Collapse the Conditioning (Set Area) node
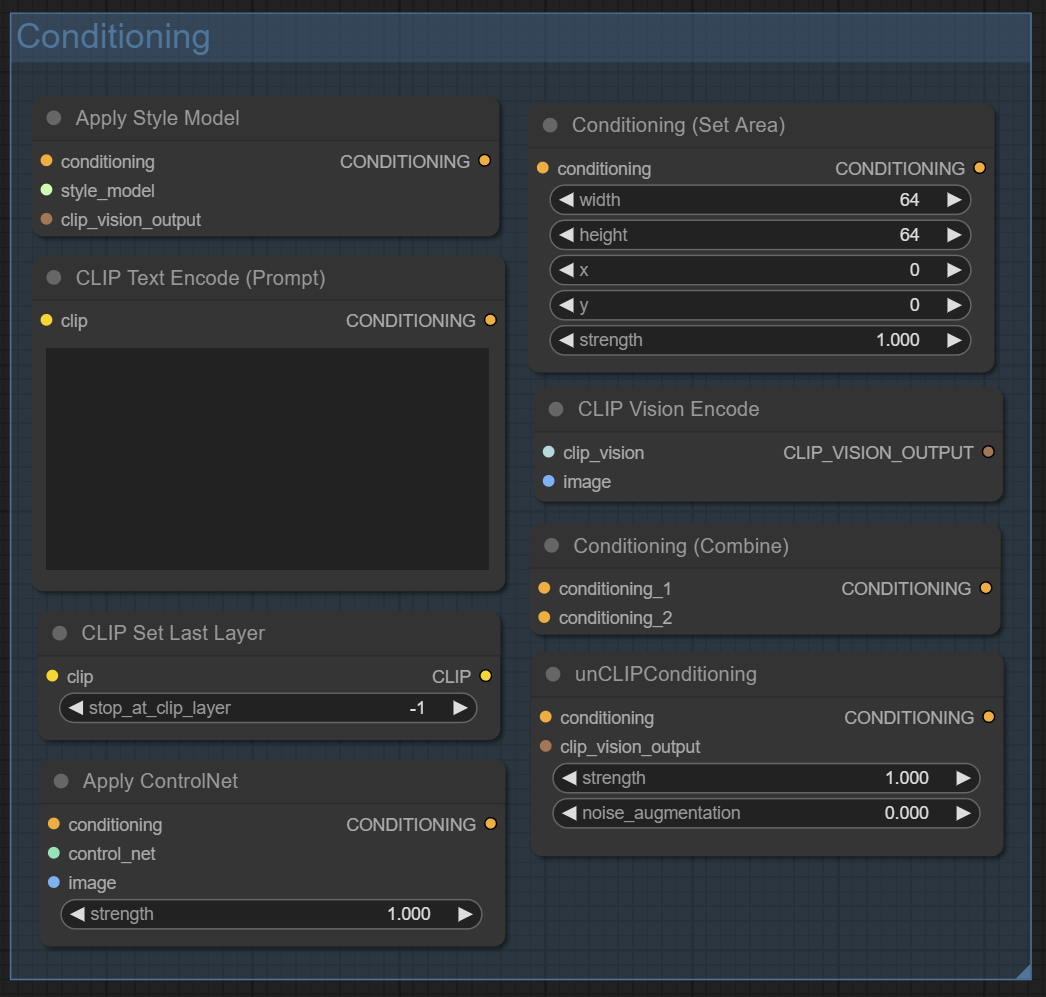This screenshot has width=1046, height=997. coord(550,125)
